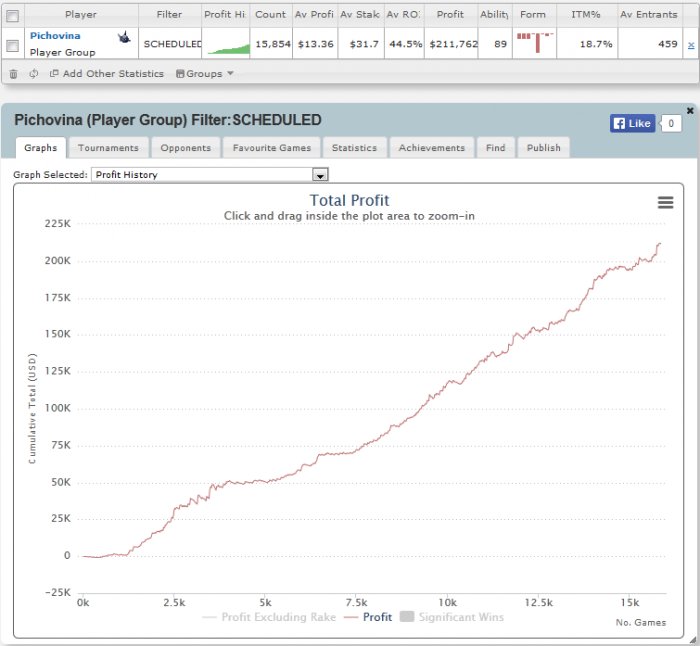Expand the Groups dropdown menu

[x=205, y=74]
